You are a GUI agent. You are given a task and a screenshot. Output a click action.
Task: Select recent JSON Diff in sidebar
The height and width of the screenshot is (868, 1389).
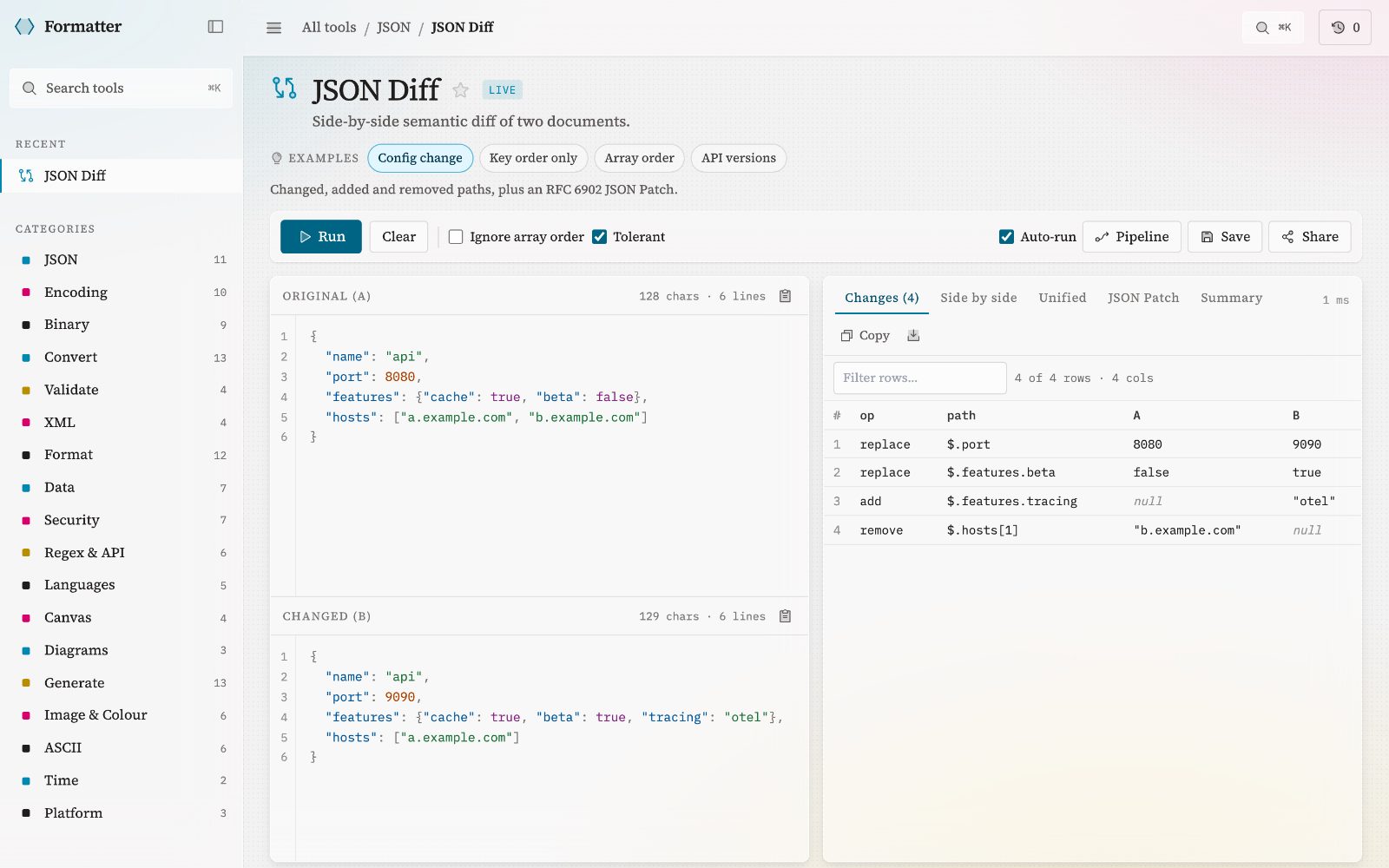tap(122, 175)
